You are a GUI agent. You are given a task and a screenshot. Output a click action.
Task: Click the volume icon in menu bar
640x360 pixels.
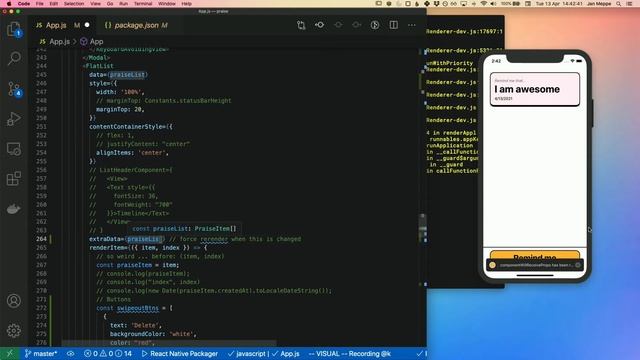[x=493, y=4]
